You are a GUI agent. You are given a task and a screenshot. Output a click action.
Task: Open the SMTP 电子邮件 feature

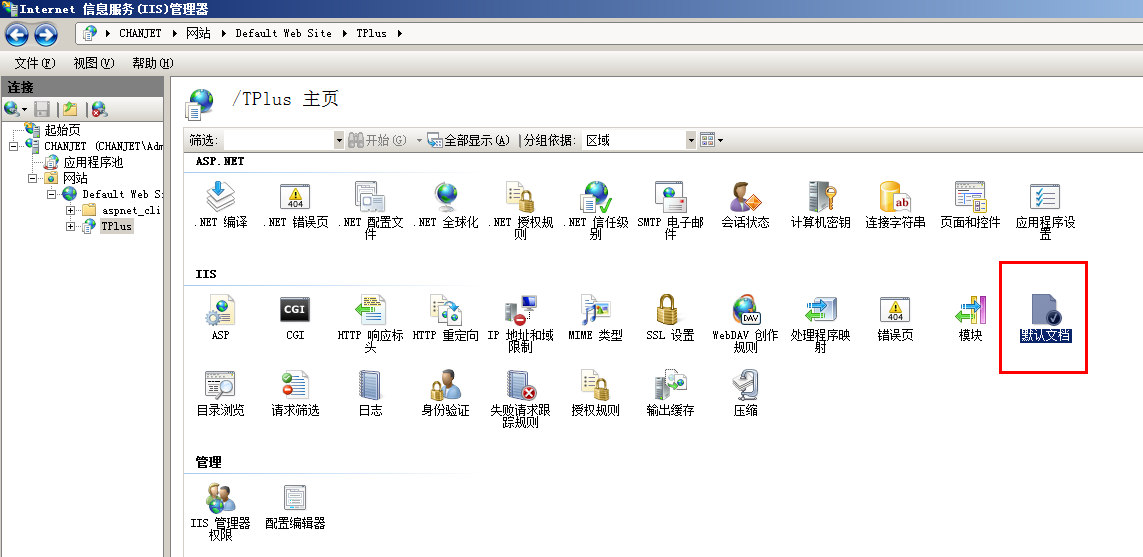coord(671,210)
